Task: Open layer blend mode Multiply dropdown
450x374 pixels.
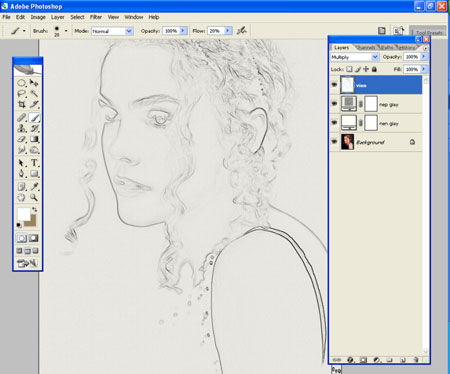Action: 375,57
